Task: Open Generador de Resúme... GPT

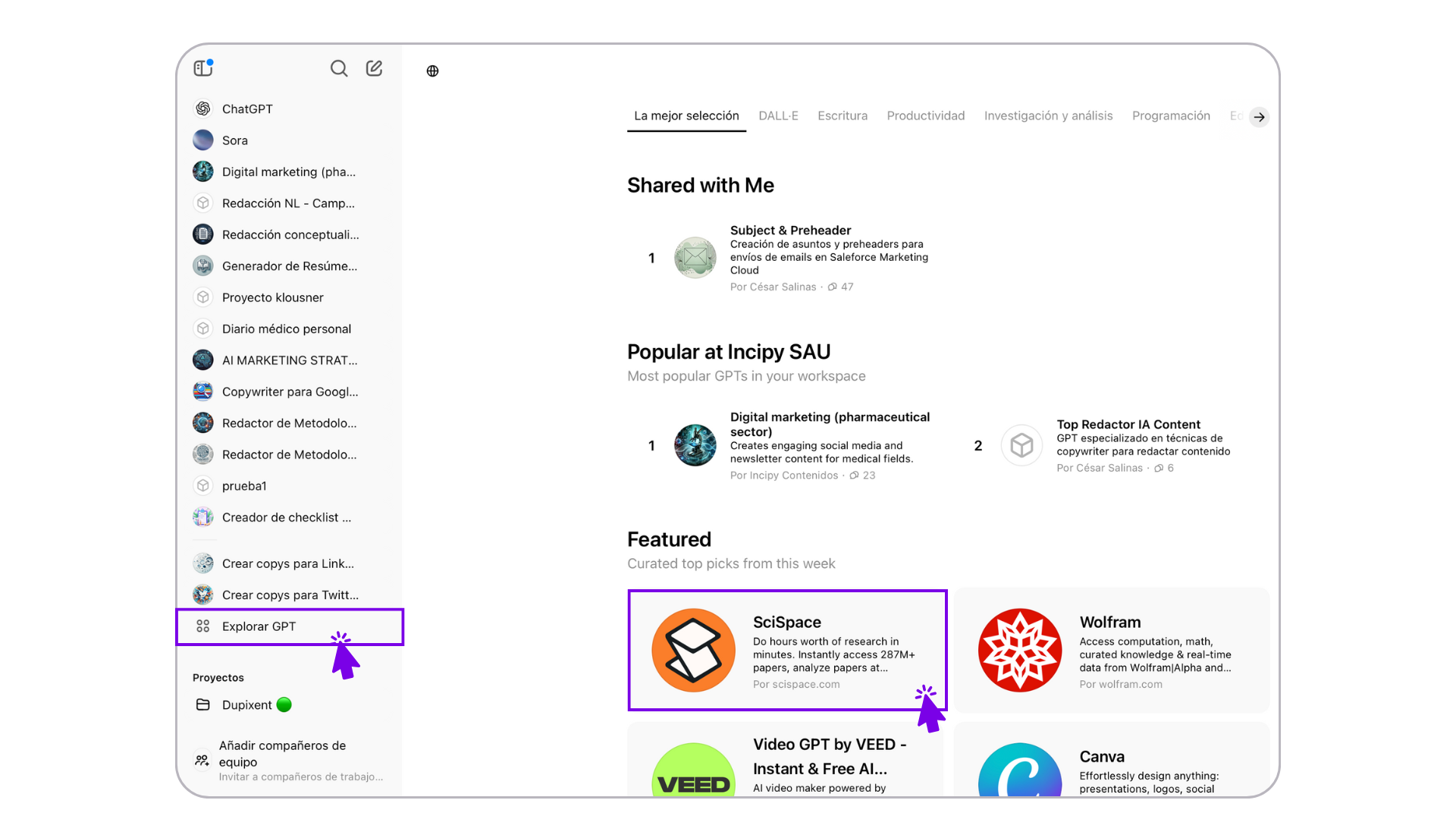Action: pyautogui.click(x=289, y=266)
